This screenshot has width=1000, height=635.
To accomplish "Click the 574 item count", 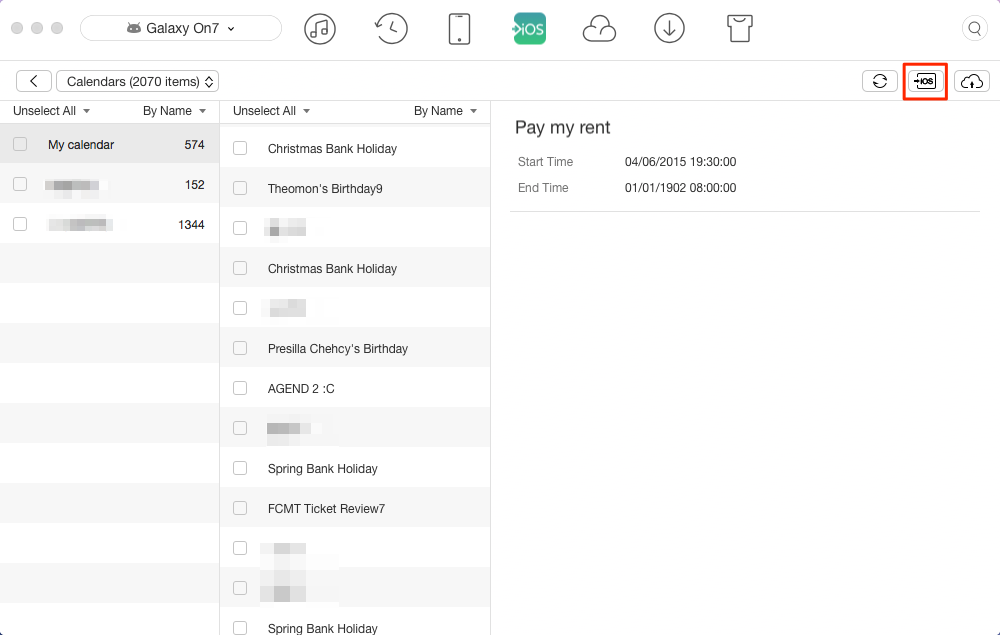I will tap(195, 145).
